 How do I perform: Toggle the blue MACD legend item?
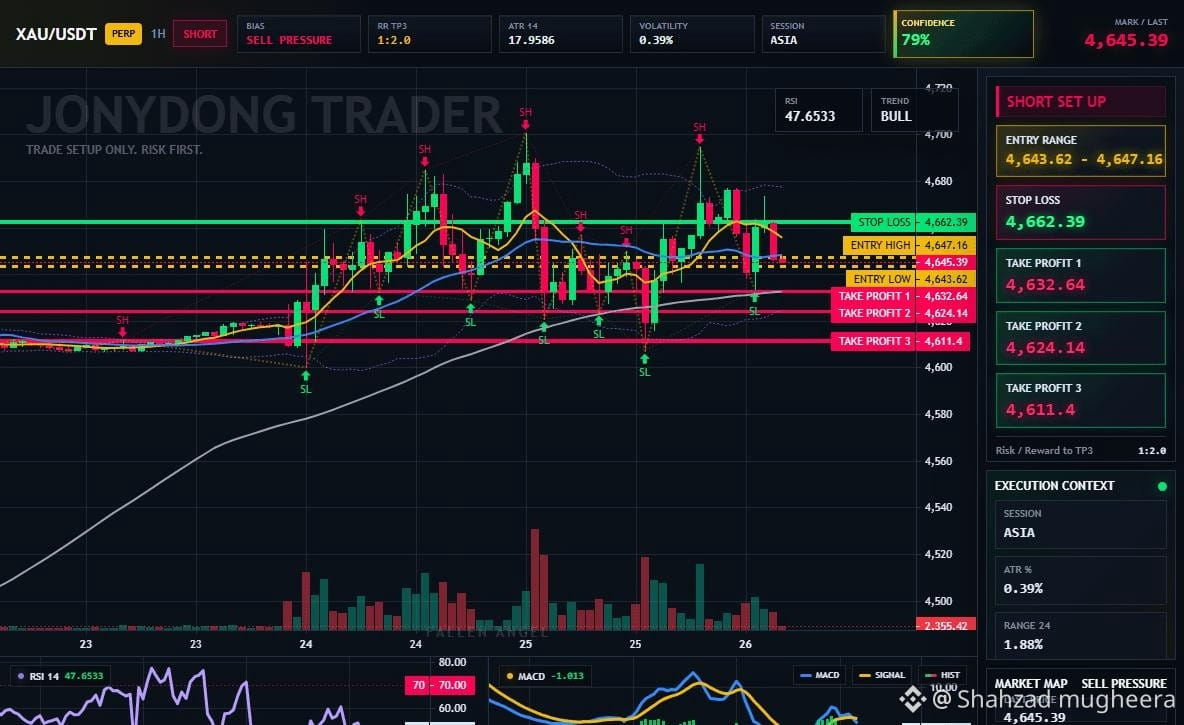point(820,675)
